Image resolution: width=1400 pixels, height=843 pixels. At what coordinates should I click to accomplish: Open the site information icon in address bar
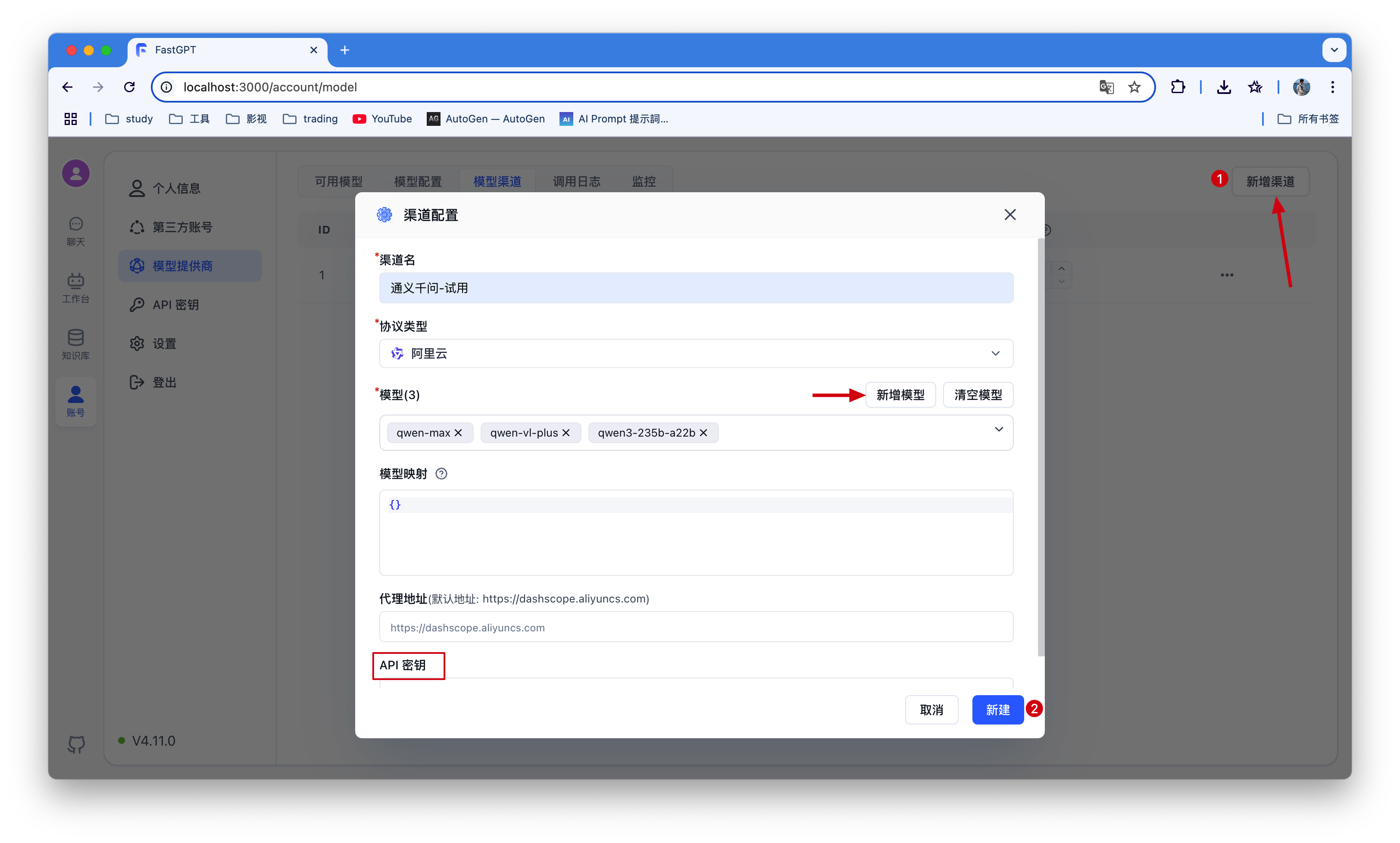tap(166, 87)
